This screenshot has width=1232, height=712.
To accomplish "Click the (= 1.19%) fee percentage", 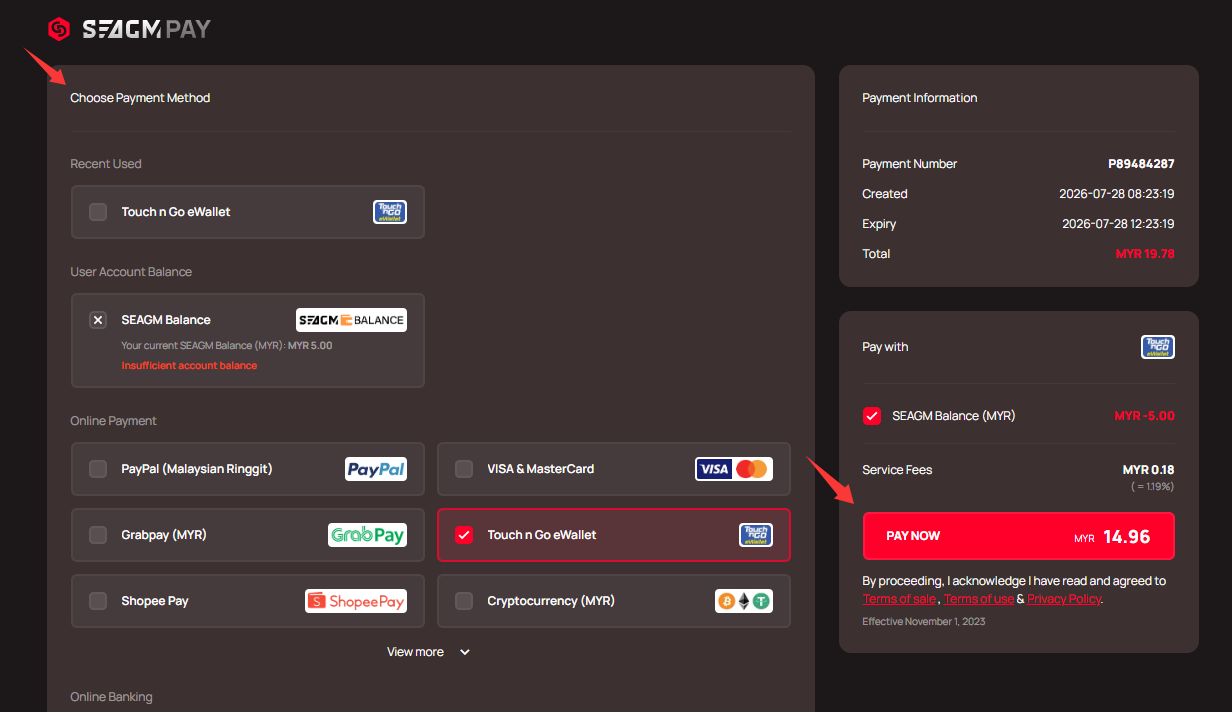I will coord(1152,487).
